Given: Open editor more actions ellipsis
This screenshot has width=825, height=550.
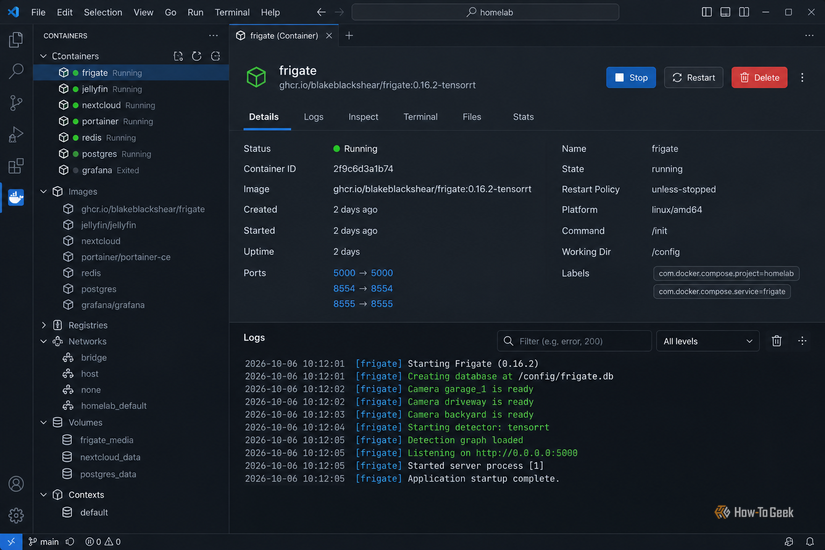Looking at the screenshot, I should (809, 36).
